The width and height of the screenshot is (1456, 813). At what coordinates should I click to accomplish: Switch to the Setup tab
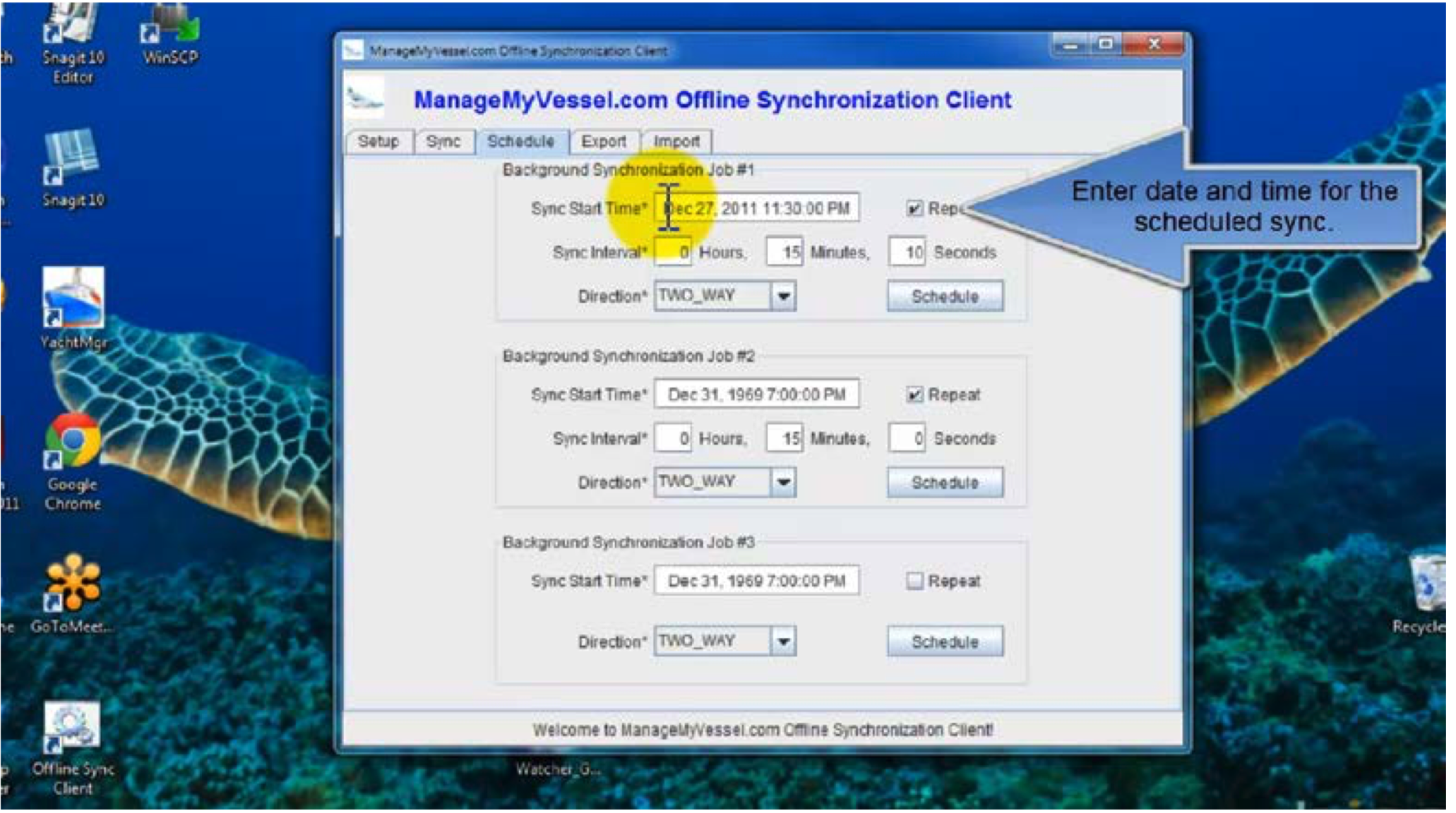pos(378,141)
